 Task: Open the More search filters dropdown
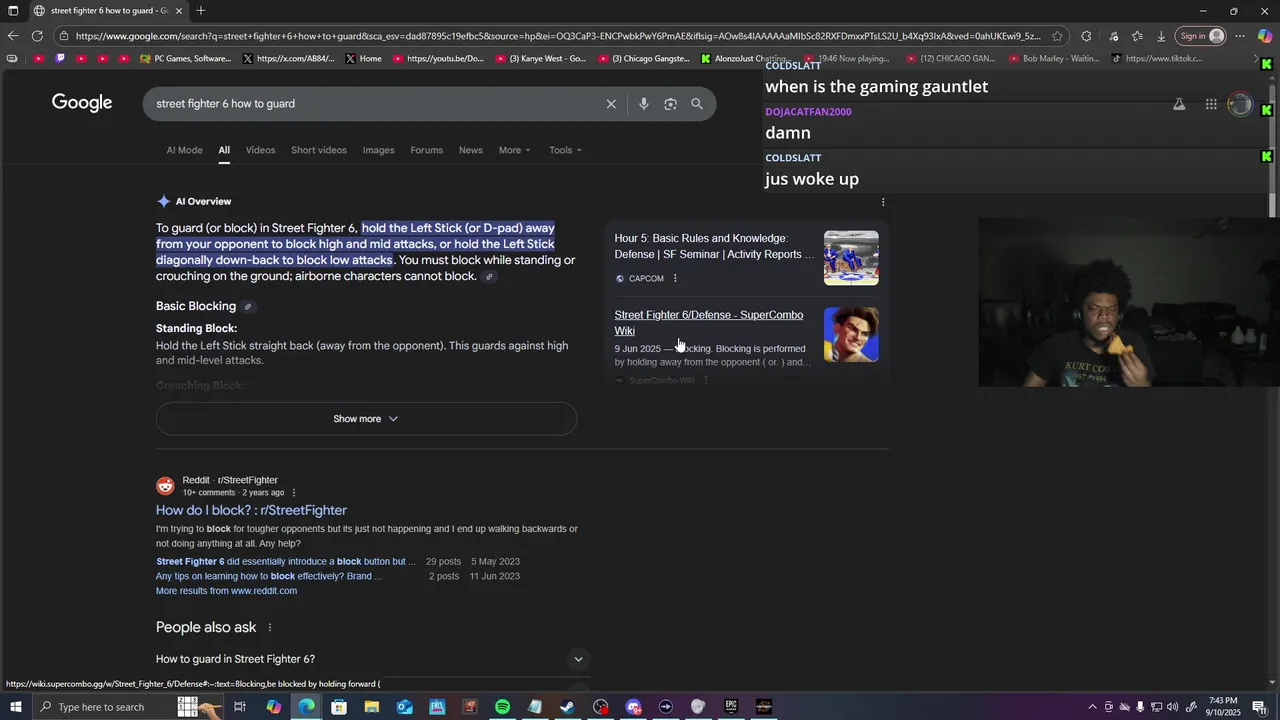point(515,150)
